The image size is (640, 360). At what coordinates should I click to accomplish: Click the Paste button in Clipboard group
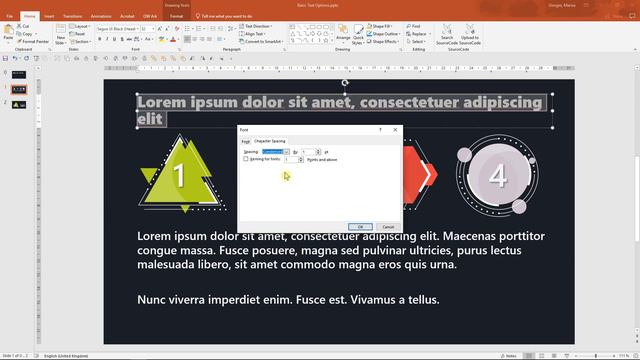pyautogui.click(x=8, y=33)
